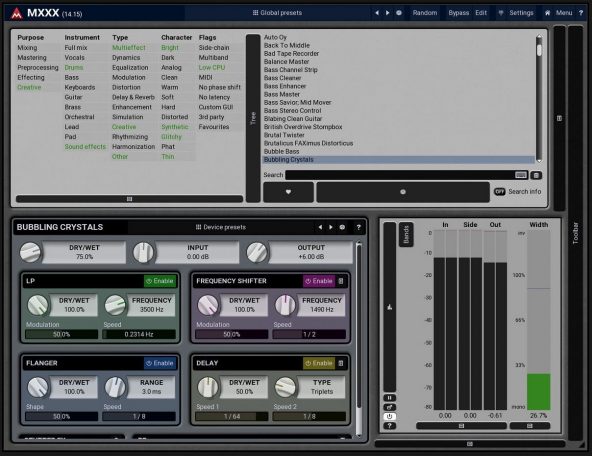Click the icon right of the search field
The image size is (592, 456).
point(536,175)
